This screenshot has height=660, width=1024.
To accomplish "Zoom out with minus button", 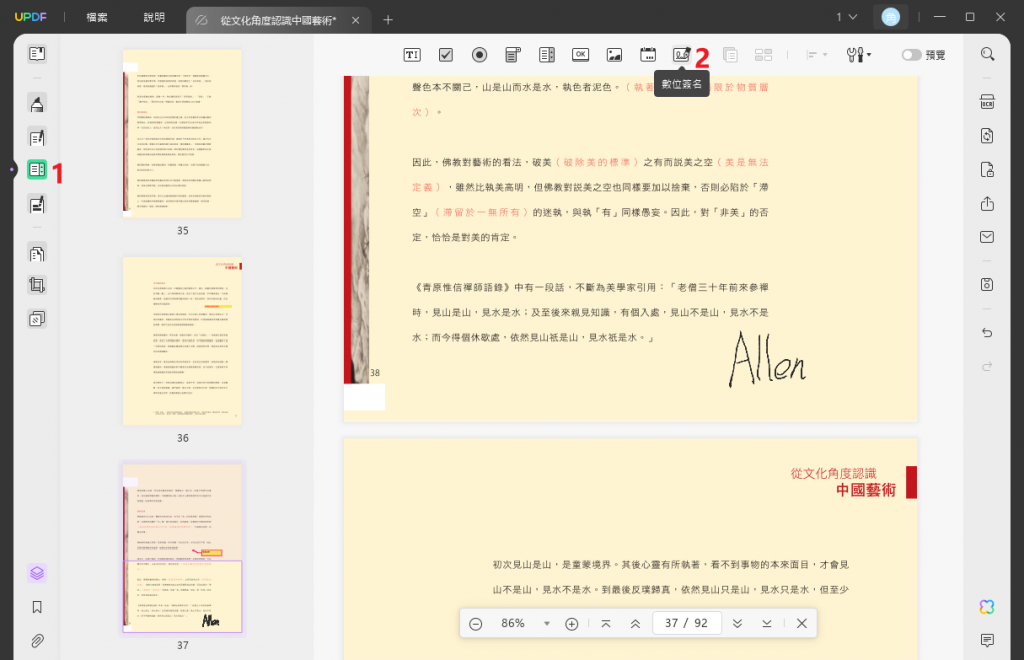I will 476,624.
